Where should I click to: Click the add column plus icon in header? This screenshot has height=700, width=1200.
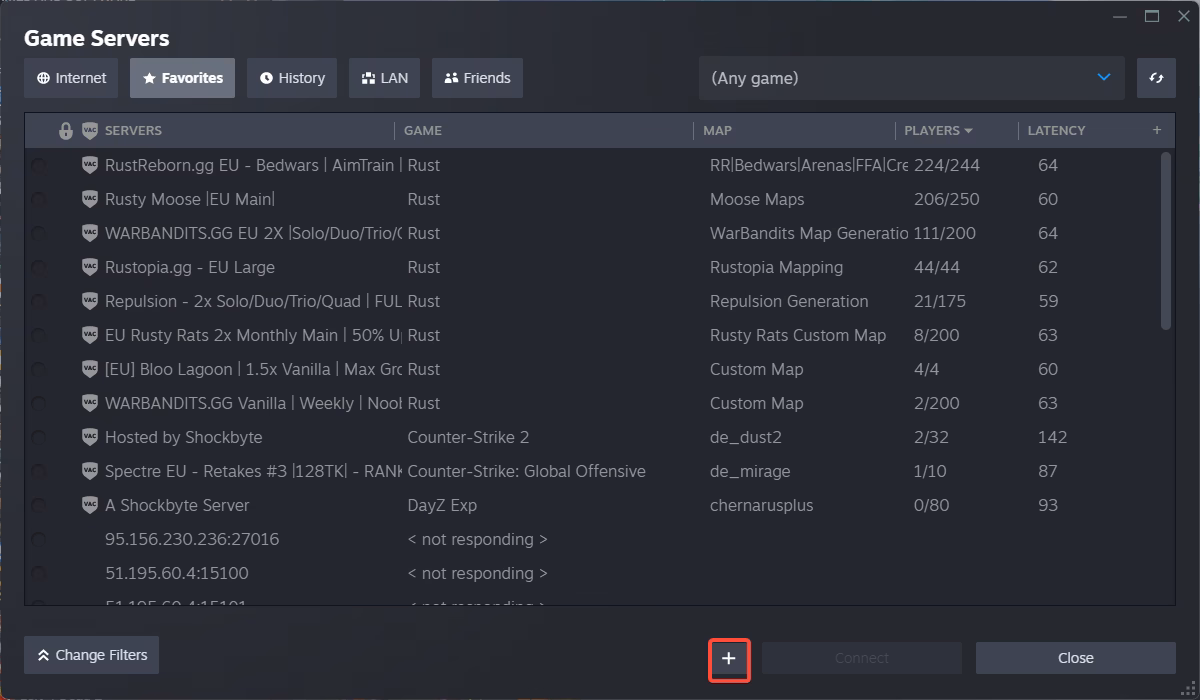pos(1157,130)
